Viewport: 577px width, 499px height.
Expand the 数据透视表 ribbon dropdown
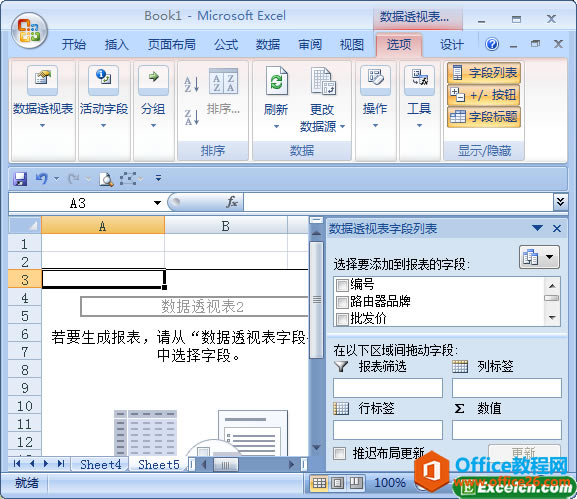point(43,125)
